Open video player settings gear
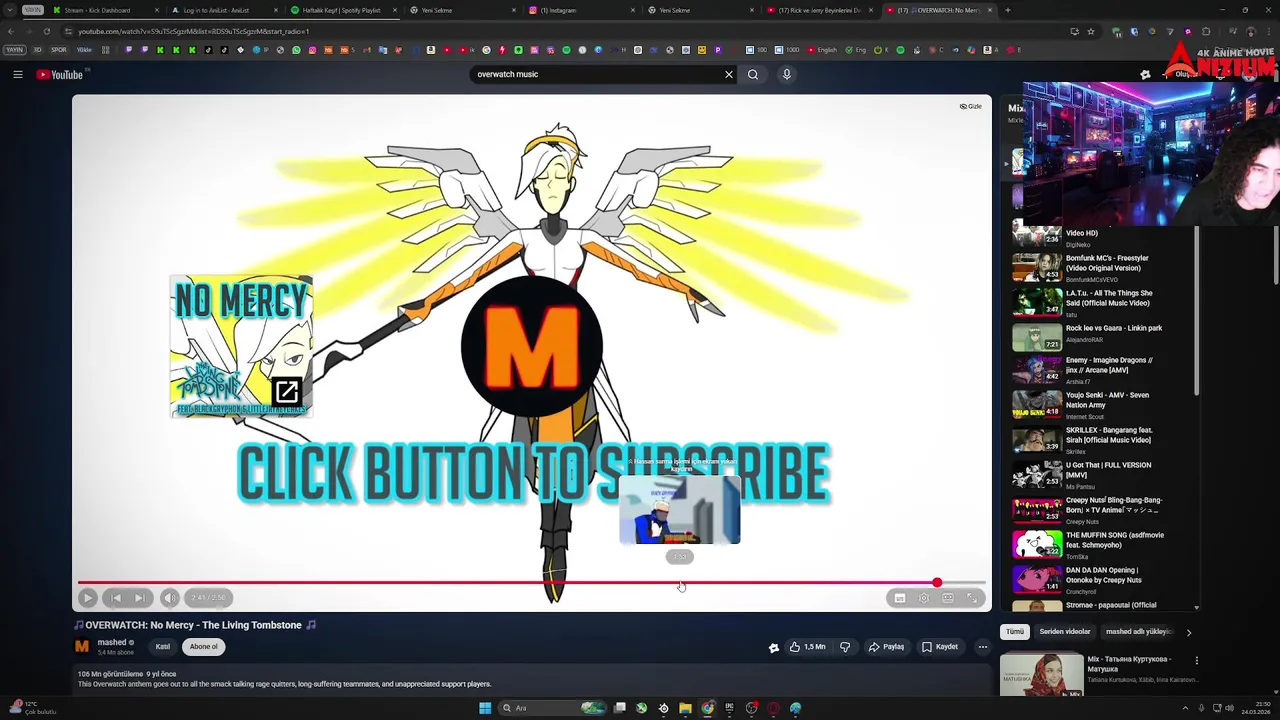The image size is (1280, 720). coord(924,598)
